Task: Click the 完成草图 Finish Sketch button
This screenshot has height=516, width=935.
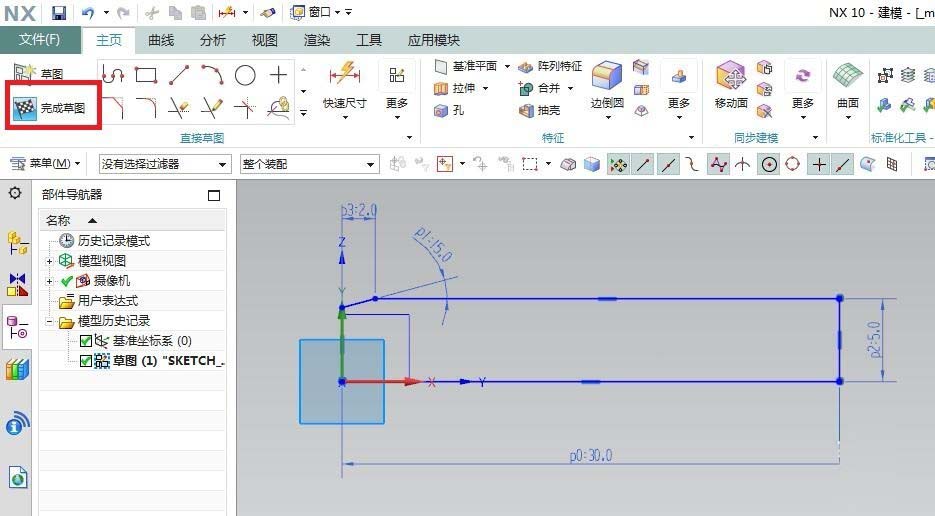Action: click(51, 108)
